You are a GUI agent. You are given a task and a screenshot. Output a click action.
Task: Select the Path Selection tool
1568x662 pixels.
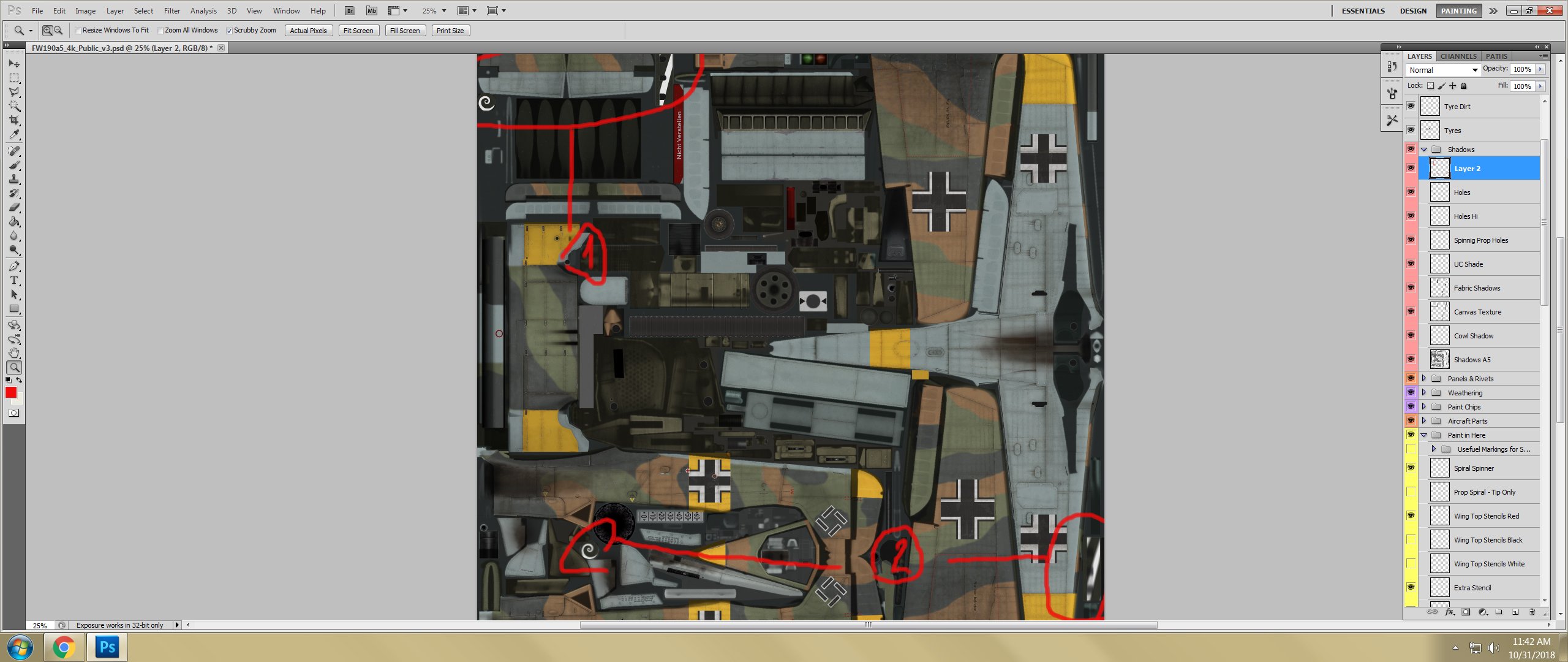coord(14,294)
